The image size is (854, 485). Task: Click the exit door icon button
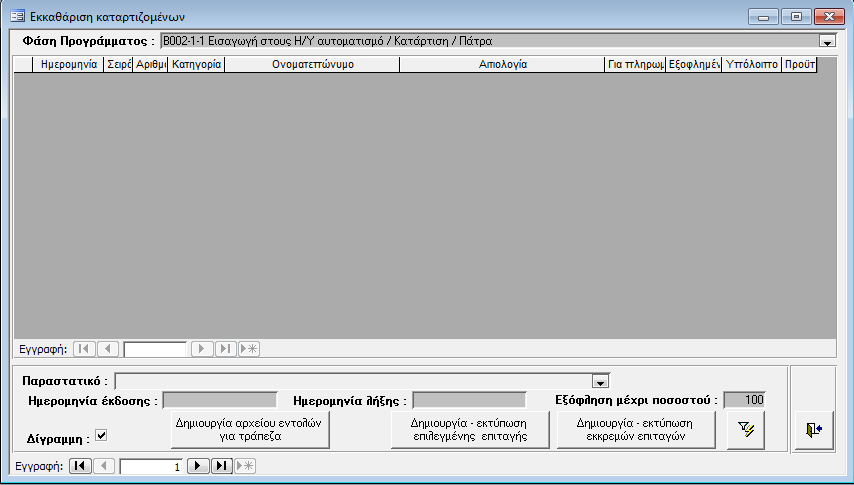813,429
